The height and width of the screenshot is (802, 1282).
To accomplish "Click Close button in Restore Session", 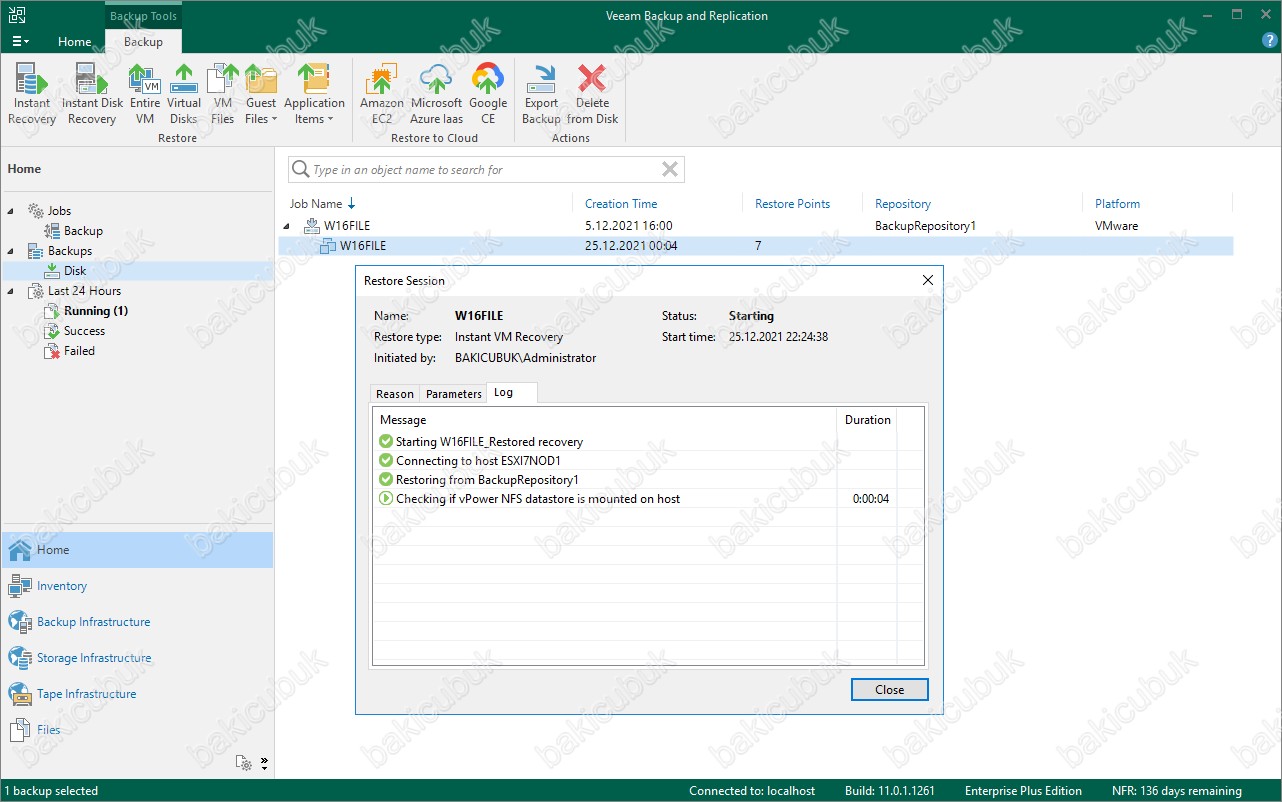I will point(889,690).
